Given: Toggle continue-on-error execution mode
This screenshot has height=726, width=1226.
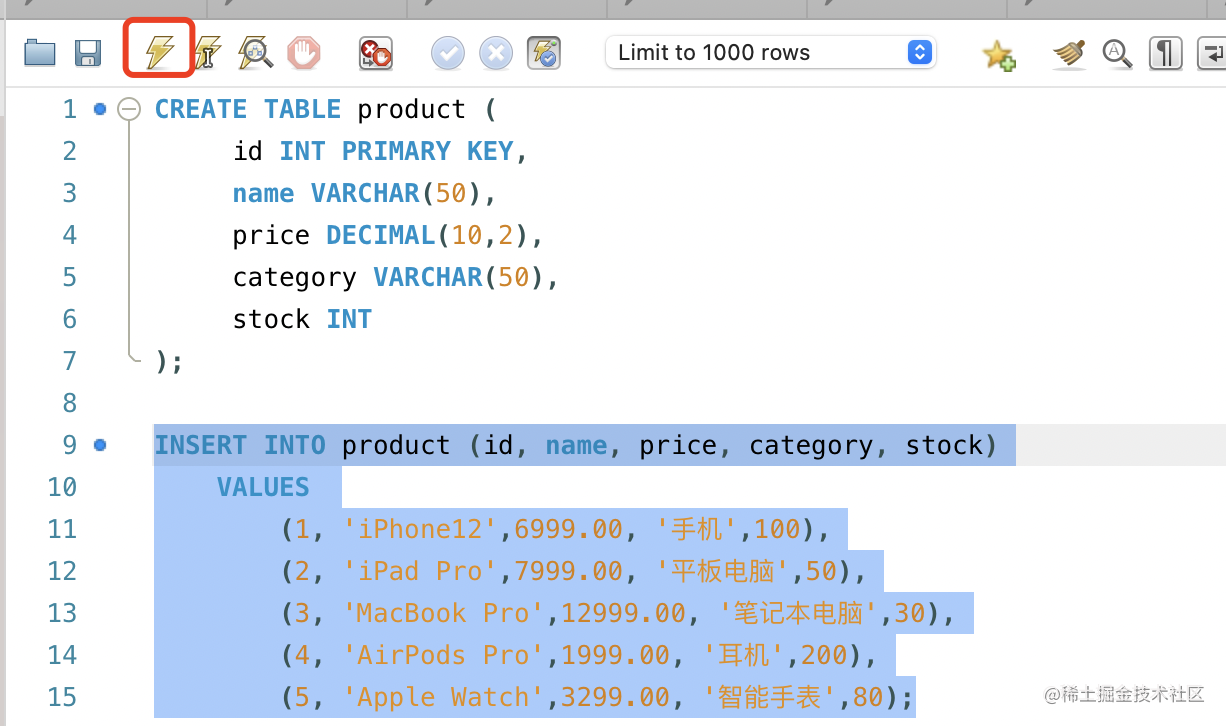Looking at the screenshot, I should pyautogui.click(x=376, y=53).
